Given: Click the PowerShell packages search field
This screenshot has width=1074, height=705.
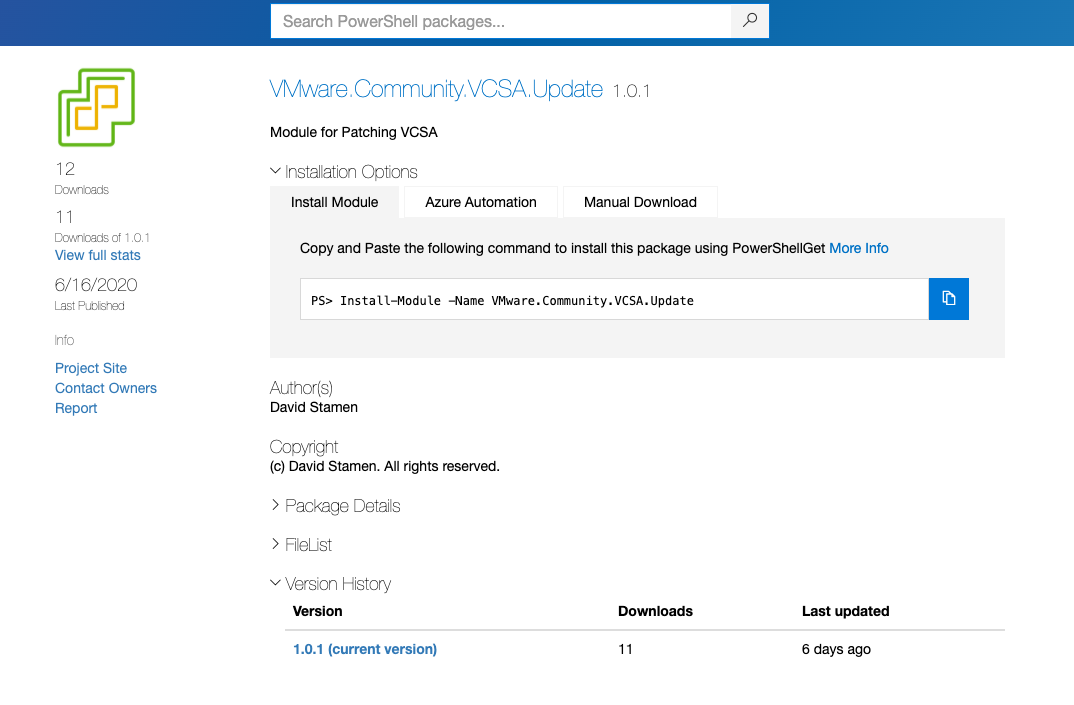Looking at the screenshot, I should (x=500, y=20).
